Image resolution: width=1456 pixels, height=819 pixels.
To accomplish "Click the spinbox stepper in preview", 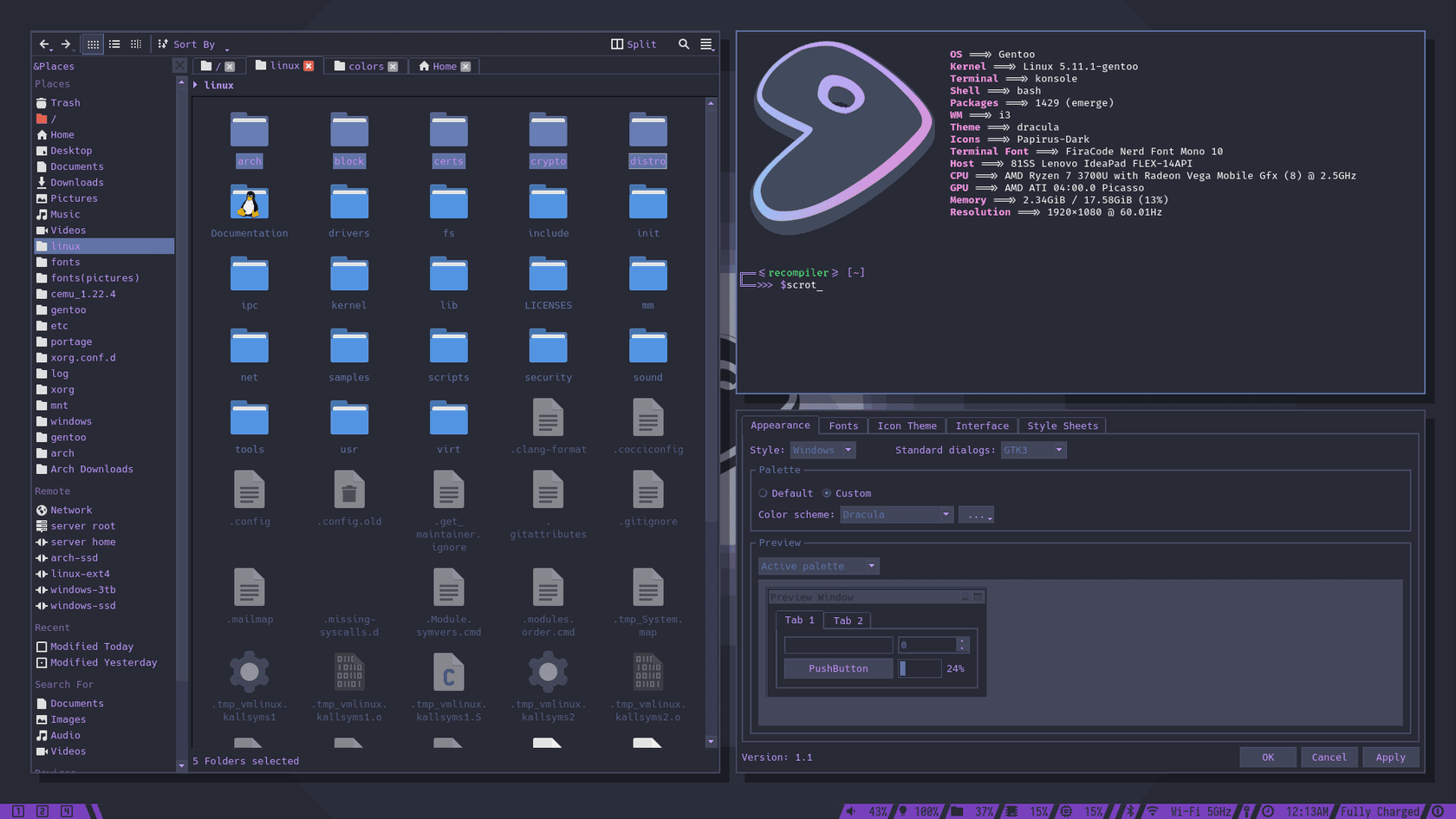I will click(962, 645).
